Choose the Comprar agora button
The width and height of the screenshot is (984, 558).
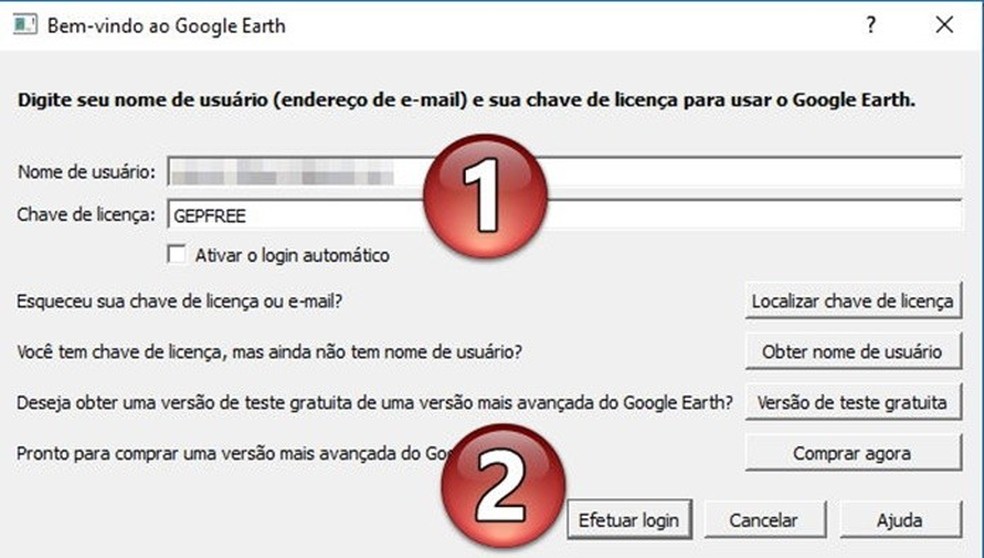(x=853, y=453)
